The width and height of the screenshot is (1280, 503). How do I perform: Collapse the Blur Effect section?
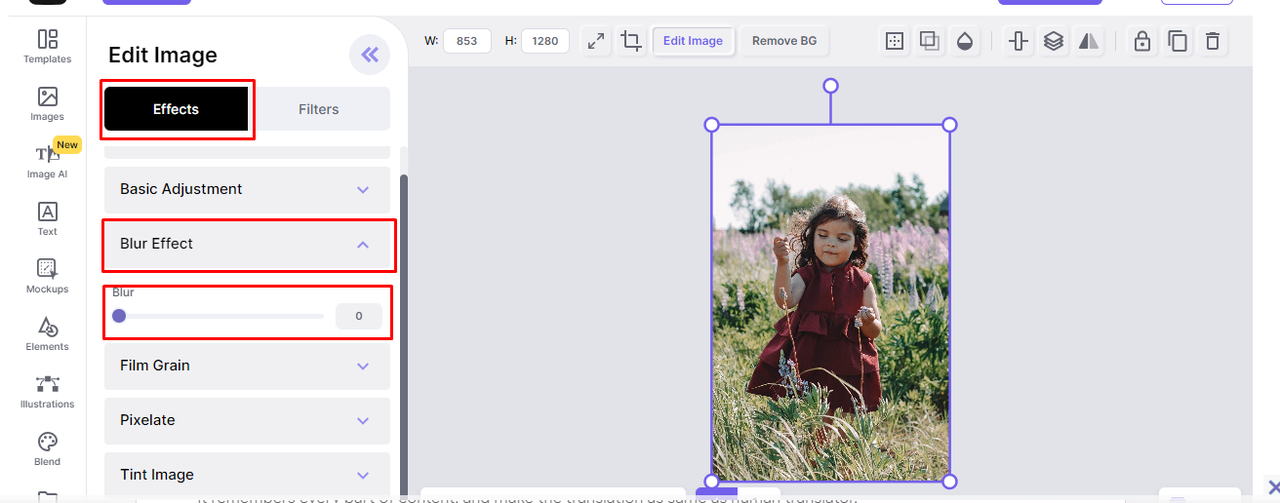coord(247,244)
